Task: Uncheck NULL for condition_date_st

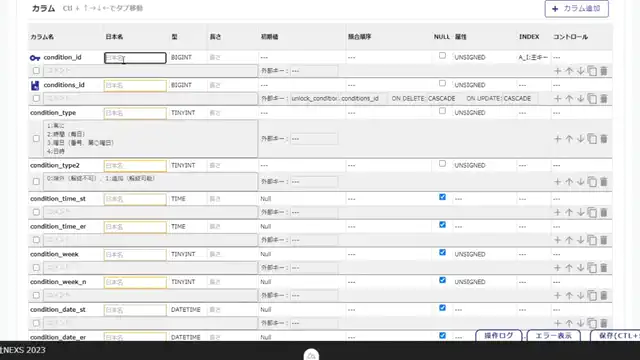Action: tap(442, 308)
